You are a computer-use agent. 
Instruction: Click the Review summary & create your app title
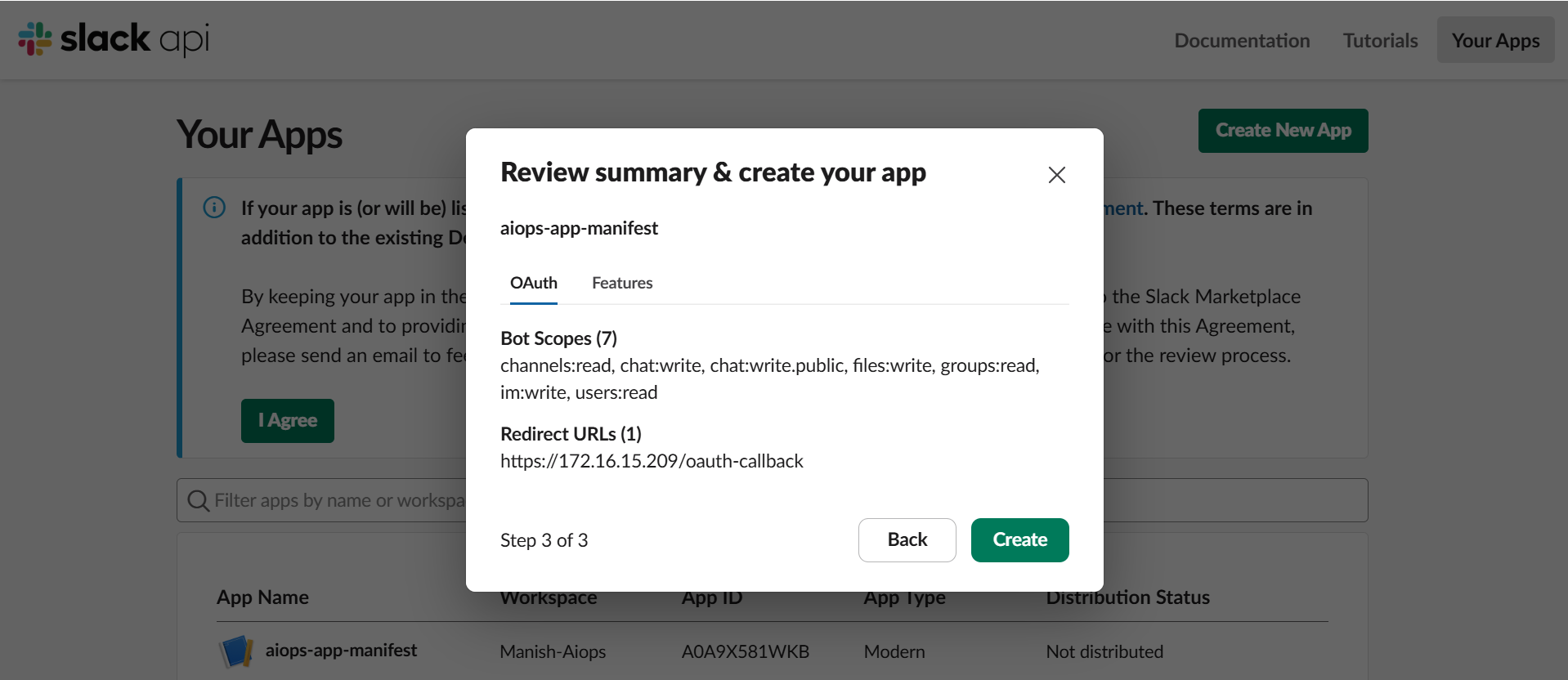(713, 172)
